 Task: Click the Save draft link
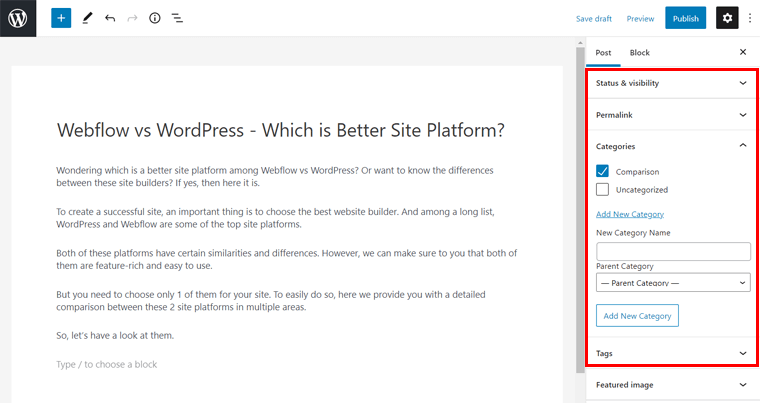click(594, 18)
